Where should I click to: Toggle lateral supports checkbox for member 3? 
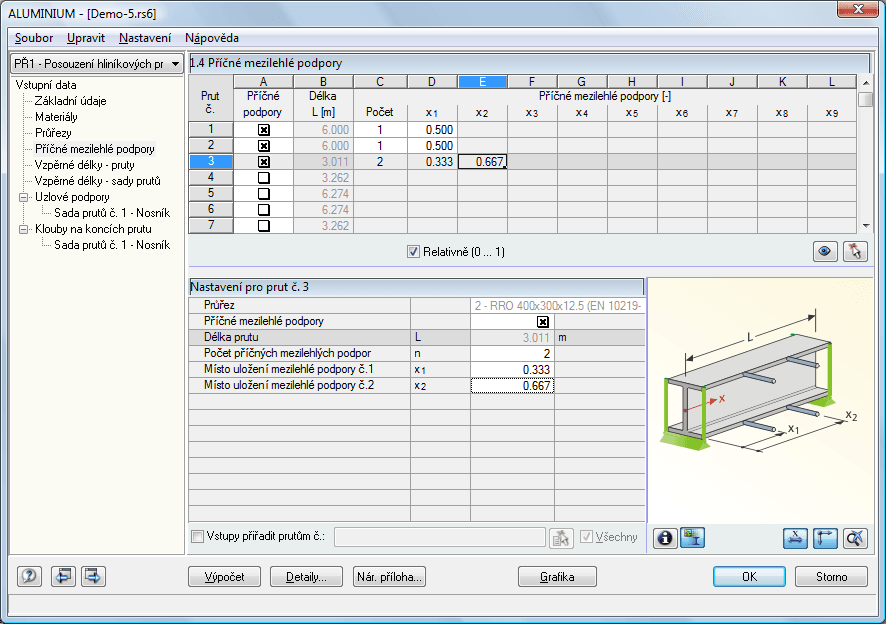tap(263, 162)
